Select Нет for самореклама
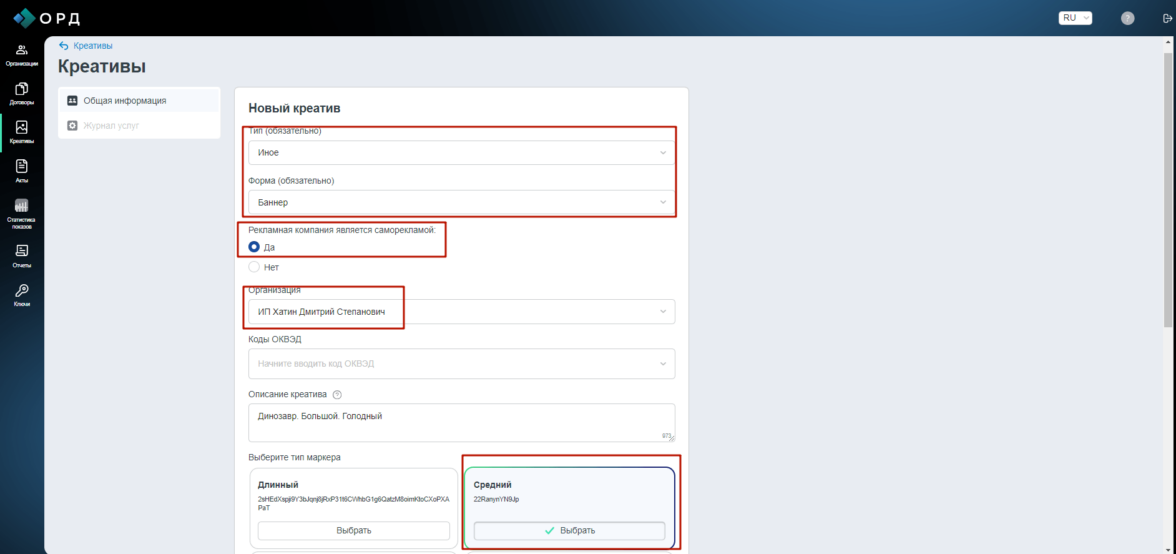This screenshot has width=1176, height=554. tap(254, 267)
